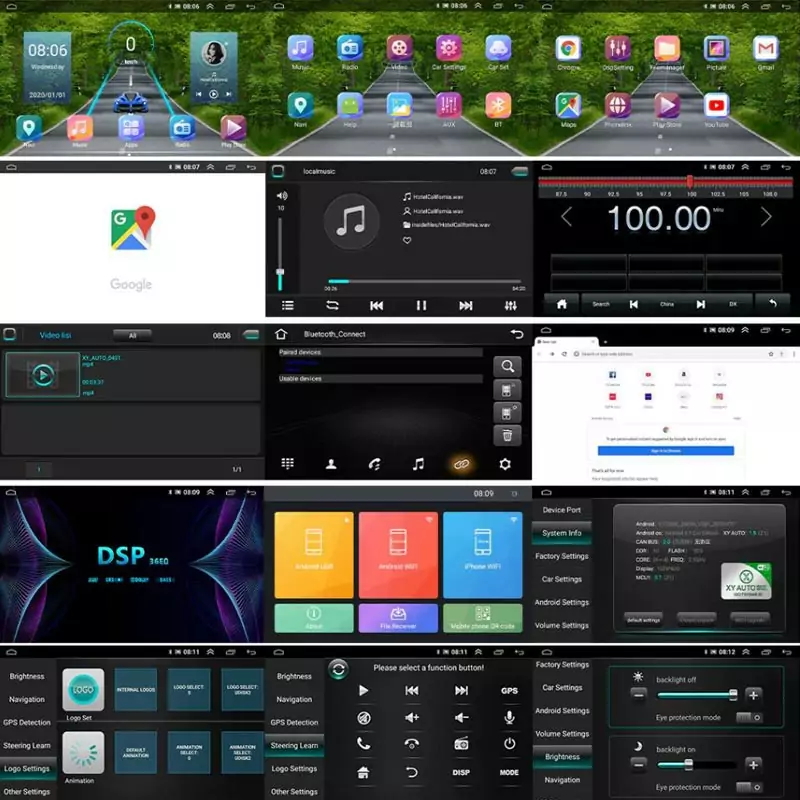
Task: Open the DspSetting app icon
Action: click(617, 48)
